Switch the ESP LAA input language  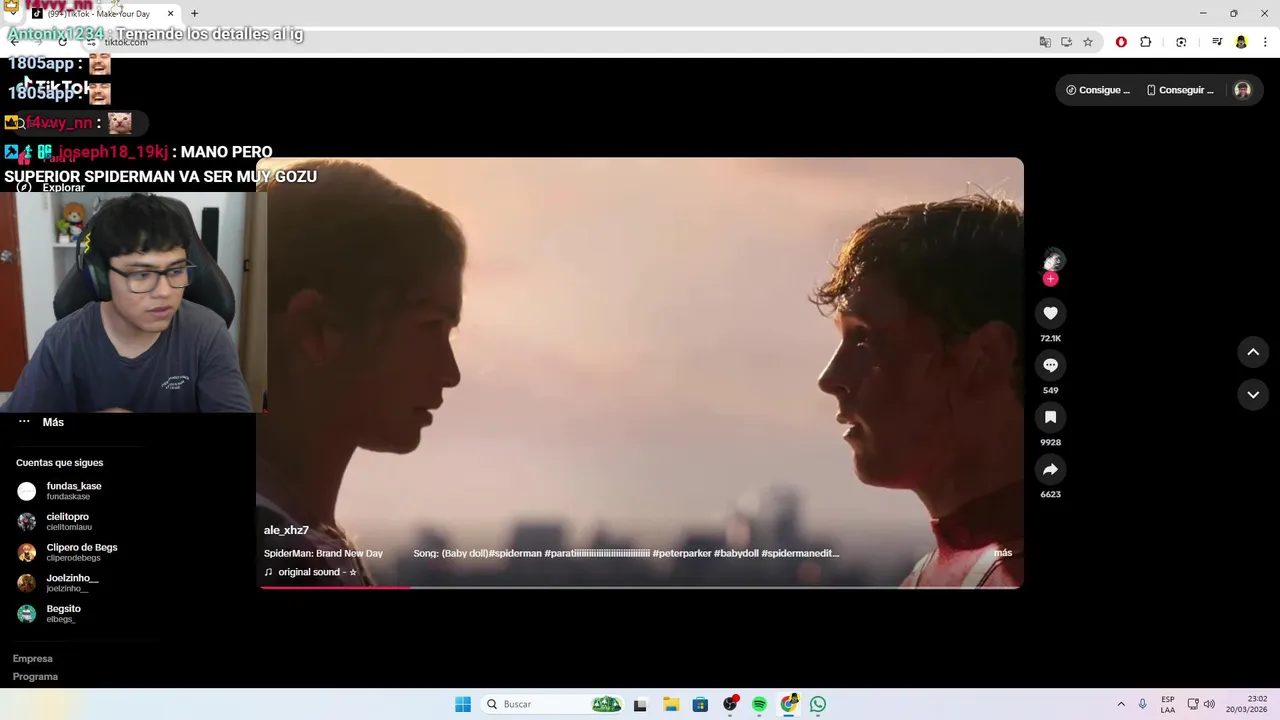click(1168, 704)
